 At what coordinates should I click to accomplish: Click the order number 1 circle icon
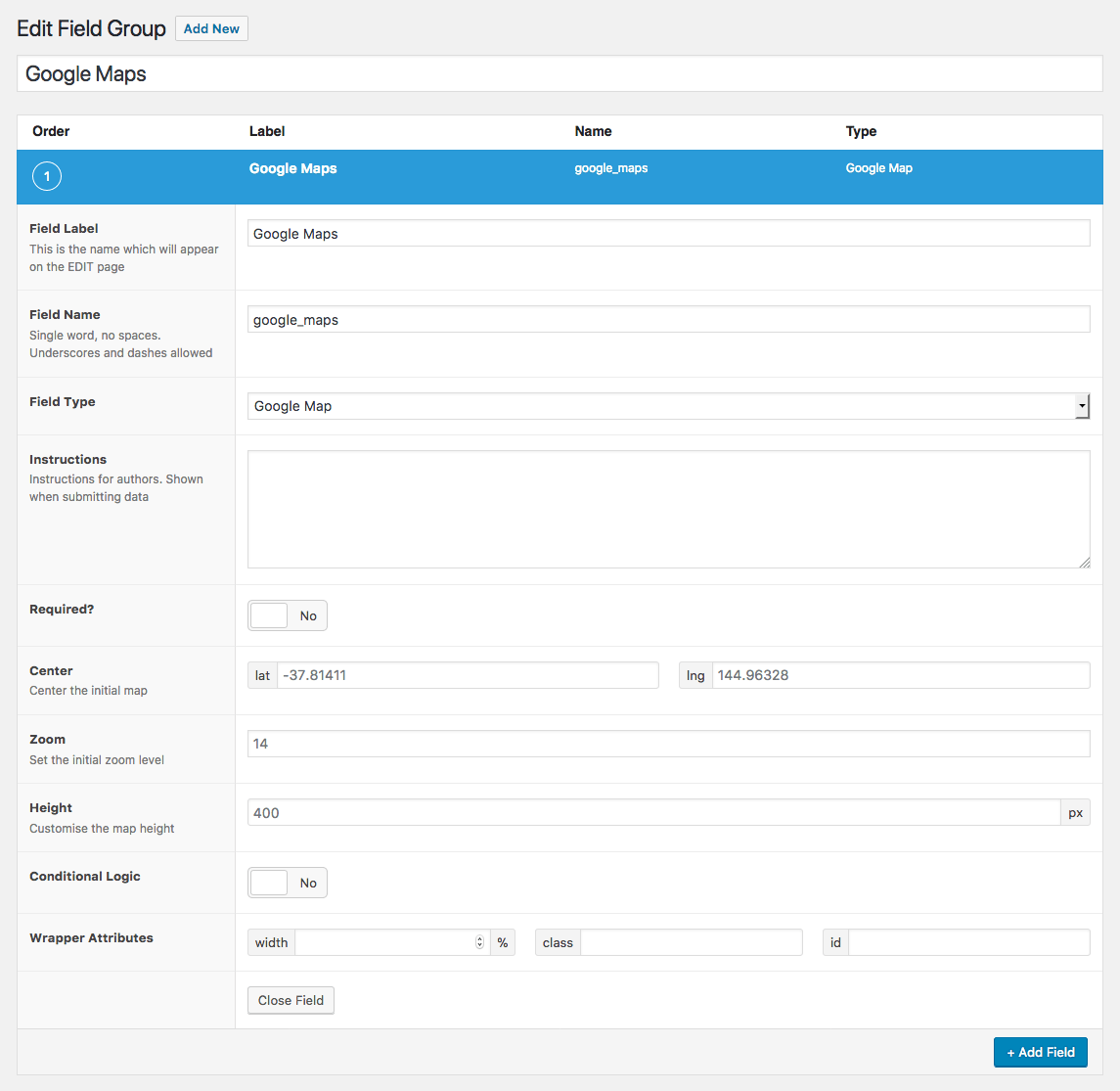[47, 176]
